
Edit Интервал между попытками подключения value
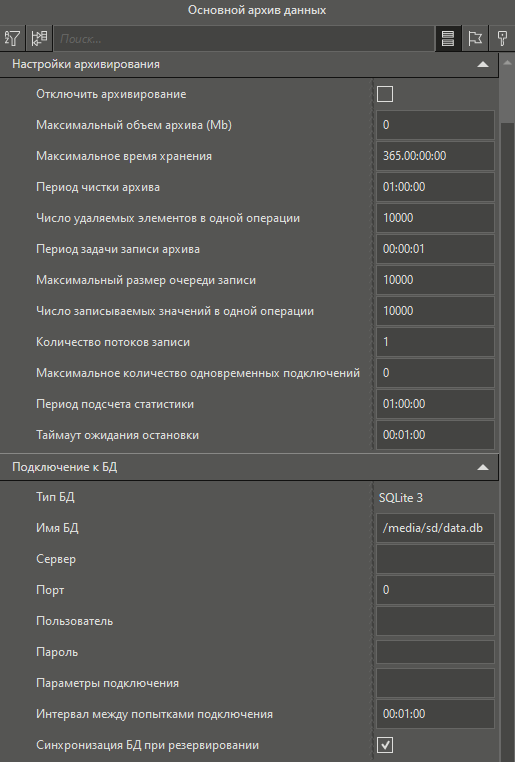tap(435, 714)
